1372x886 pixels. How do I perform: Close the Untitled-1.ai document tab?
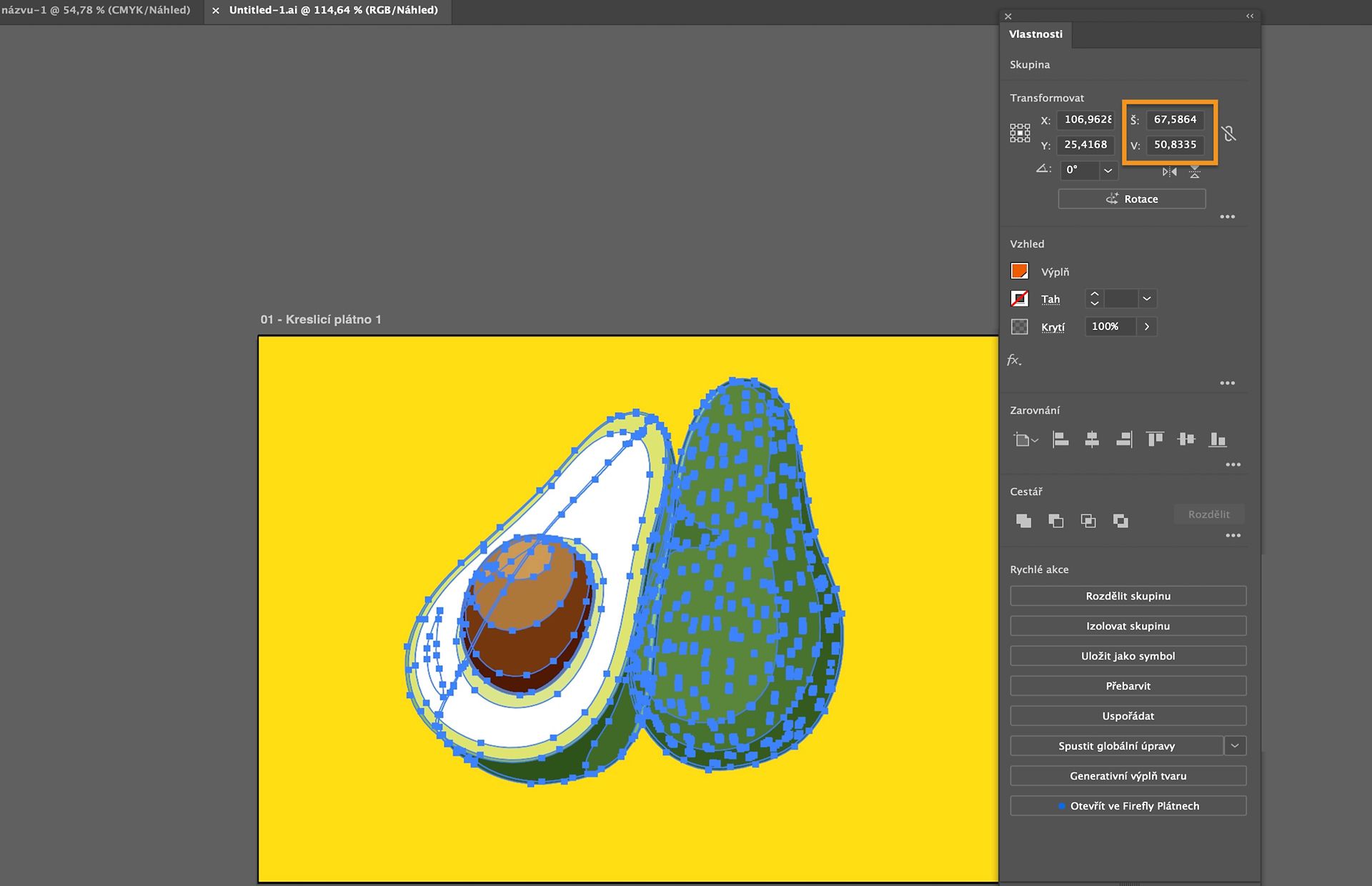[x=216, y=11]
